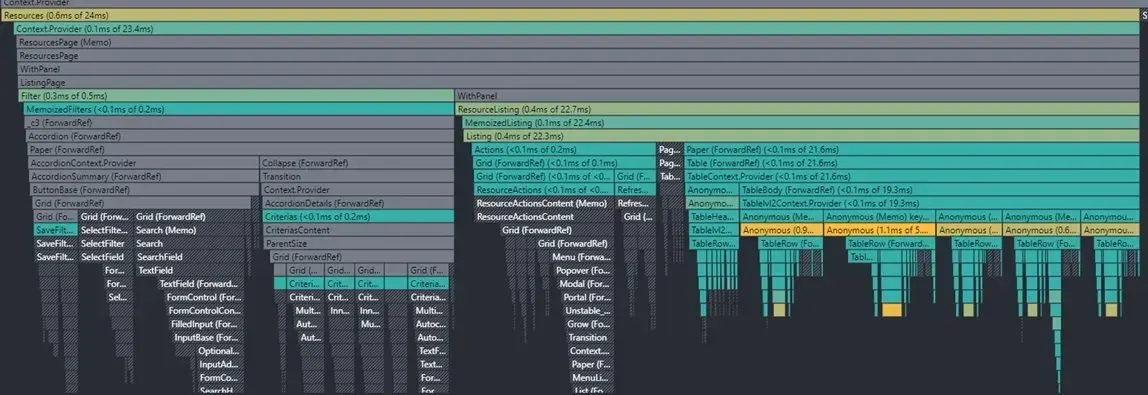Click Context.Provider (0.1ms of 23.4ms) bar
The image size is (1148, 395).
575,29
